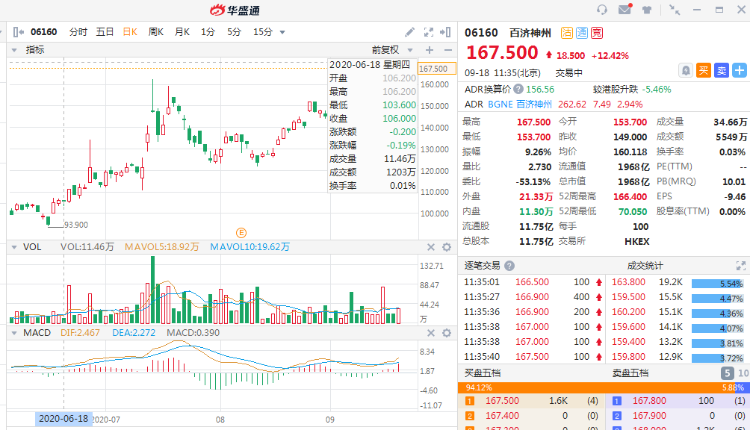Collapse the right quote panel via arrow icon

coord(445,32)
